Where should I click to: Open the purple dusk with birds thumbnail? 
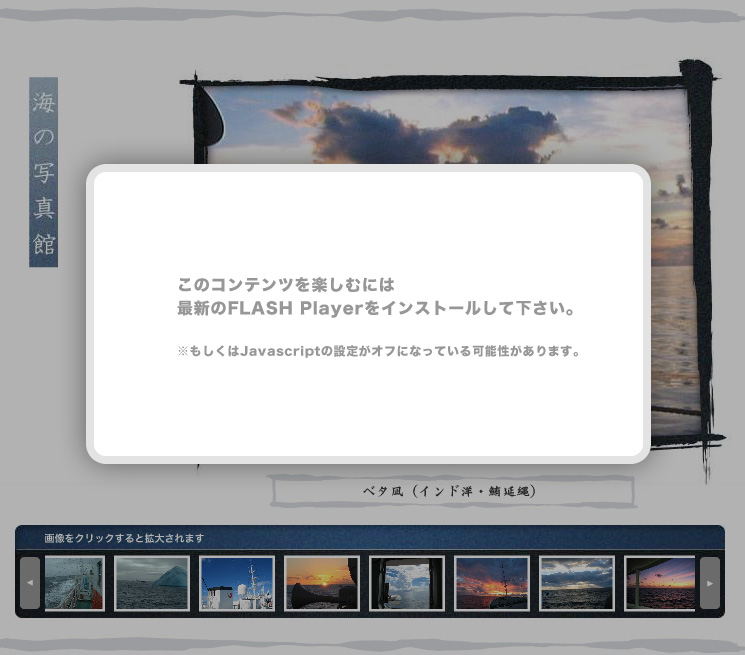660,583
